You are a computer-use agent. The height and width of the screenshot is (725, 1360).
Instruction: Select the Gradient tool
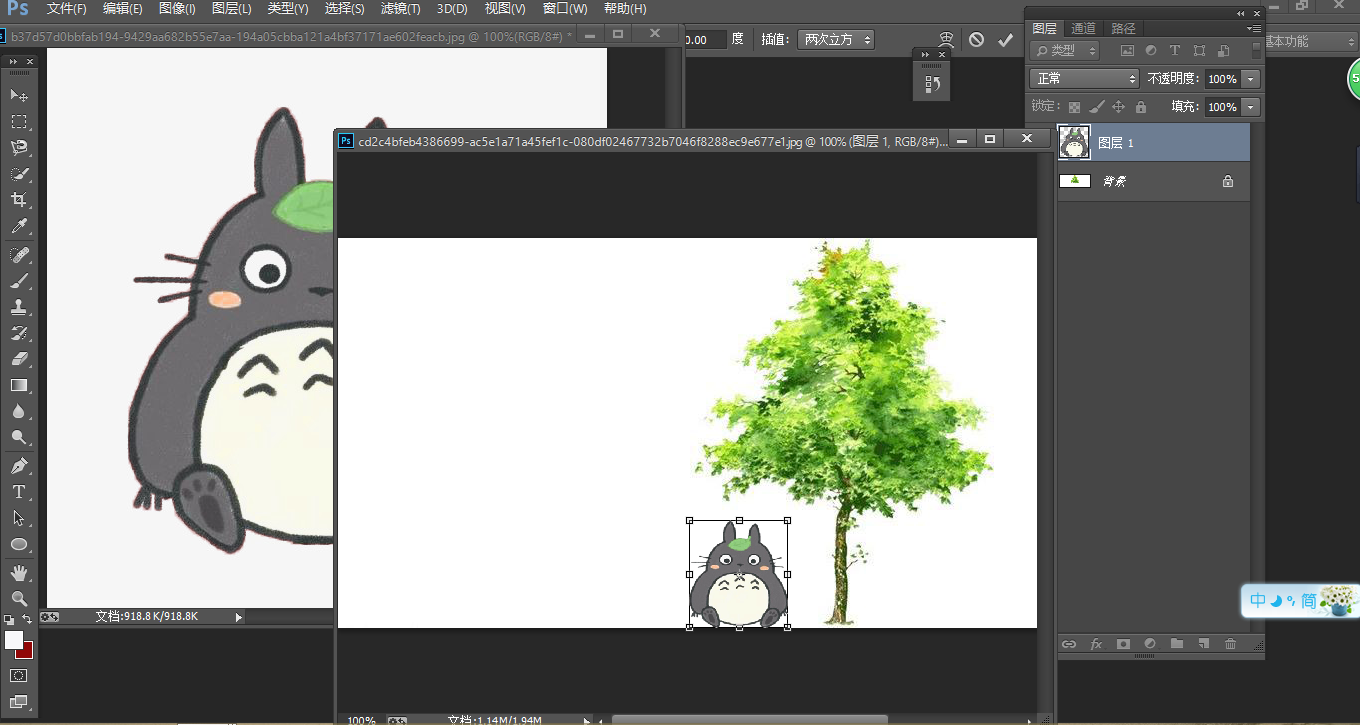19,385
